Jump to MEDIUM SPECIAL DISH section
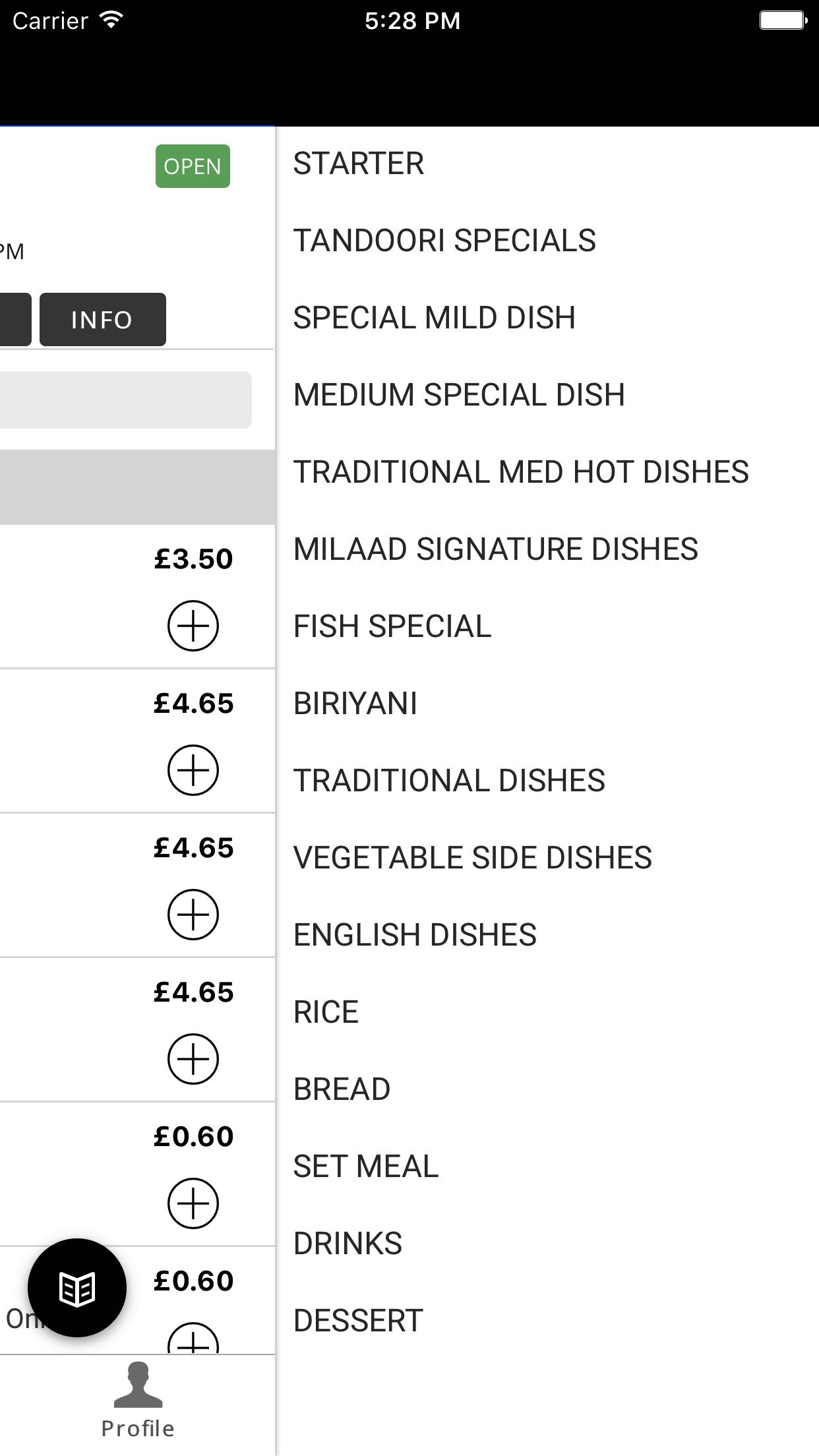This screenshot has height=1456, width=819. click(459, 395)
